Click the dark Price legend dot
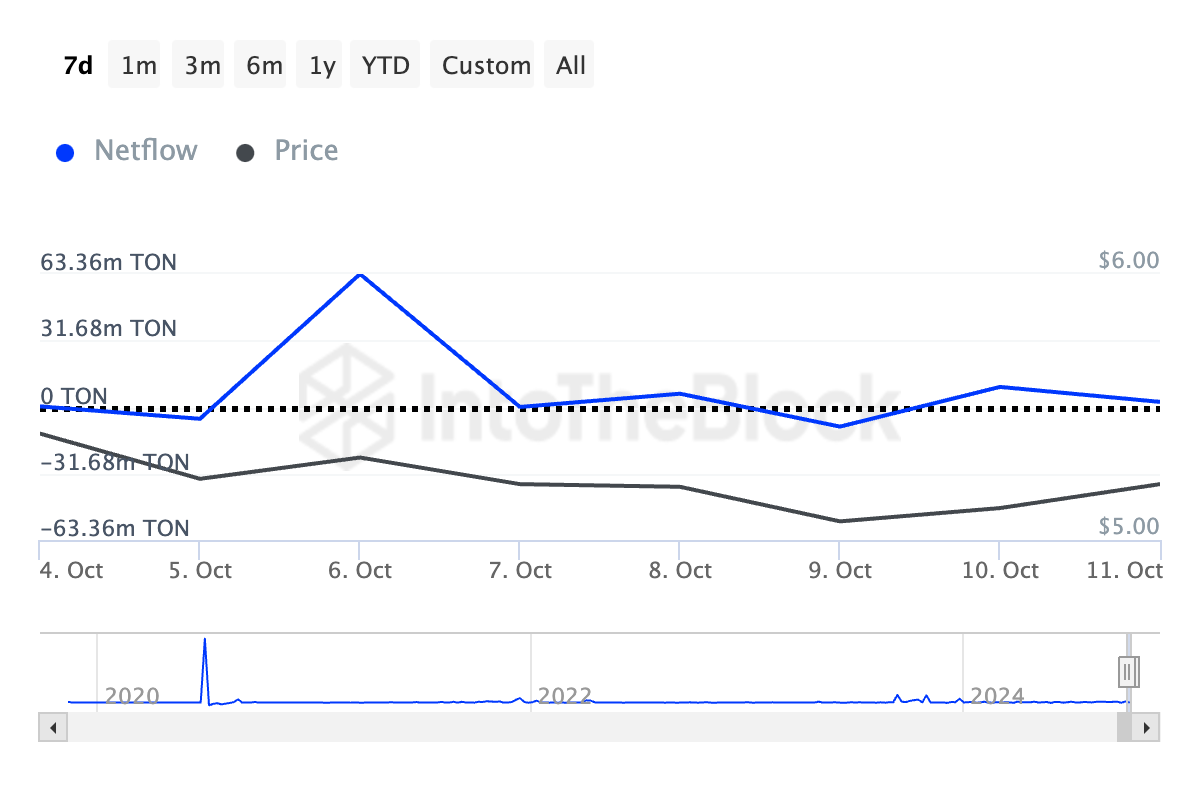This screenshot has height=800, width=1200. pos(245,153)
